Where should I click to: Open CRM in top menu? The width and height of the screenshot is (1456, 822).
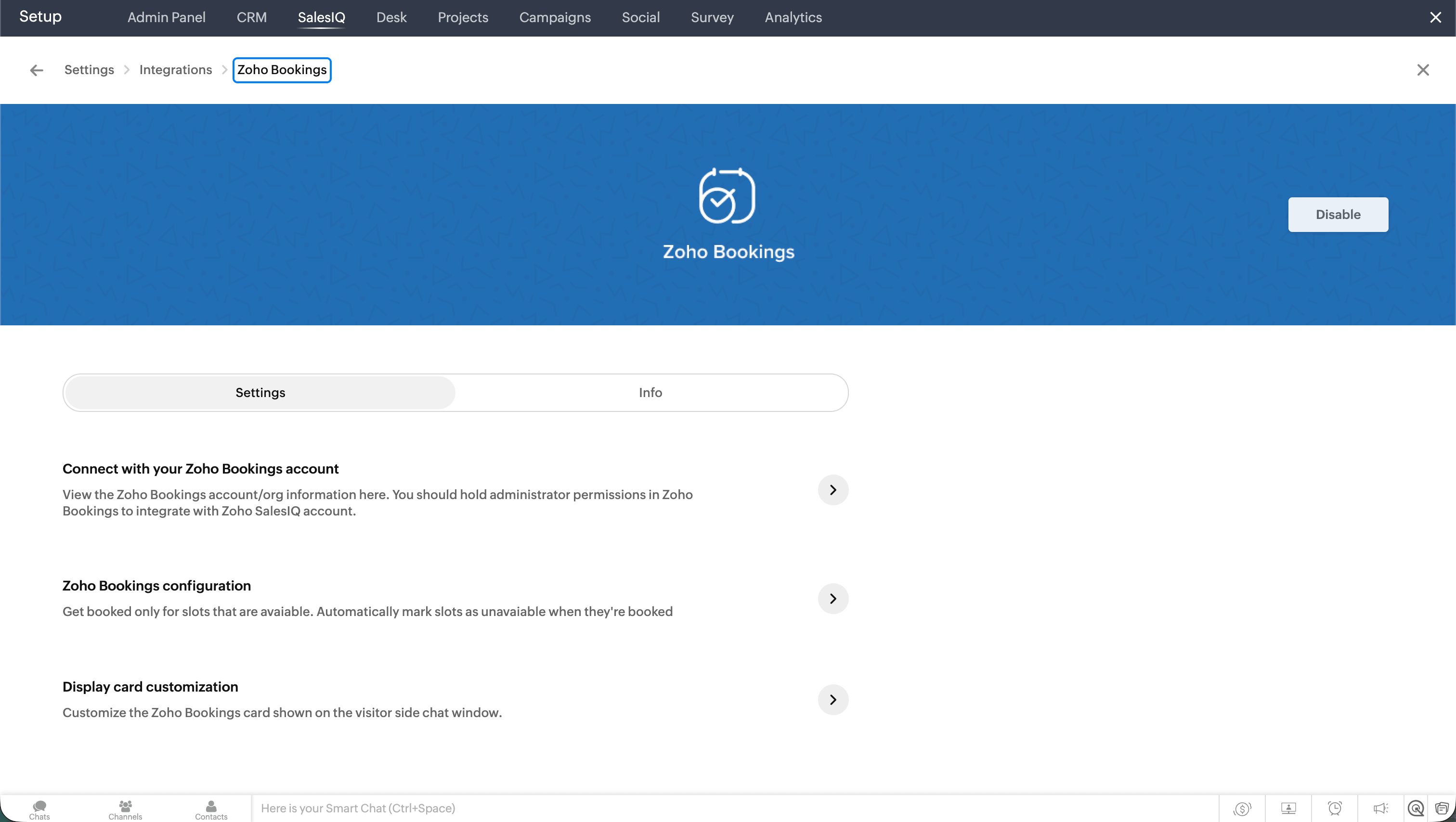pos(251,17)
